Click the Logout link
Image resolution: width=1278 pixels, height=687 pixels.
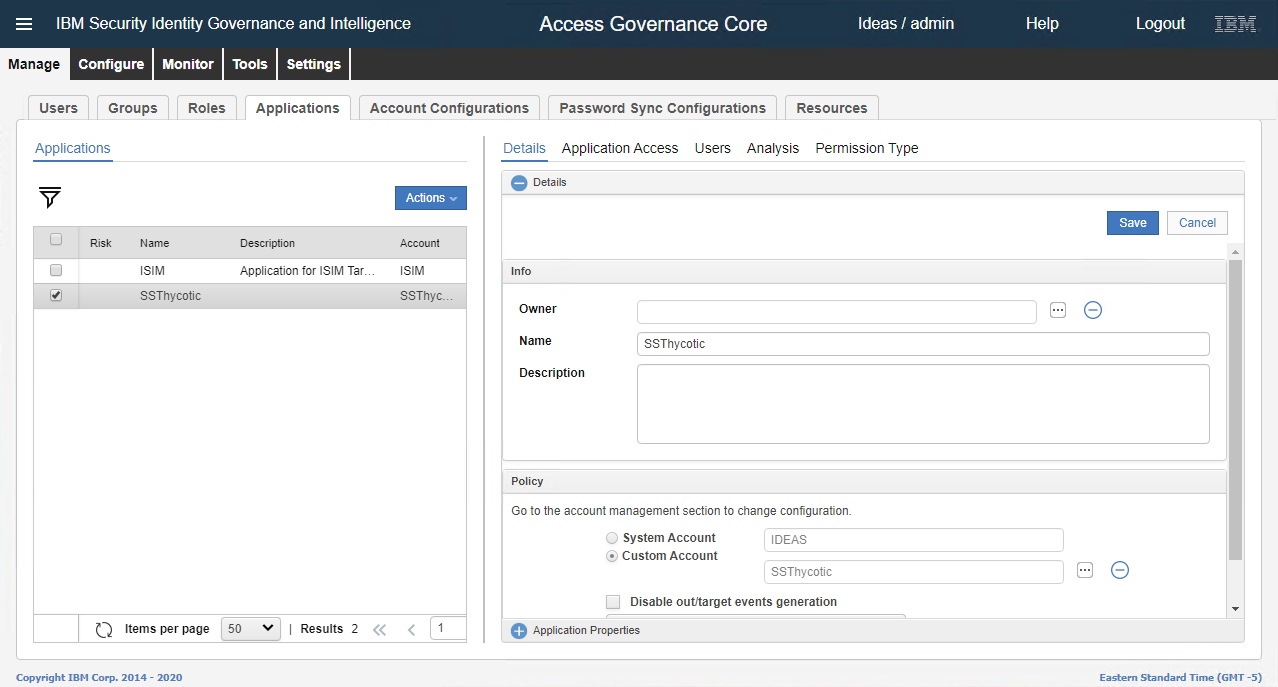point(1159,23)
